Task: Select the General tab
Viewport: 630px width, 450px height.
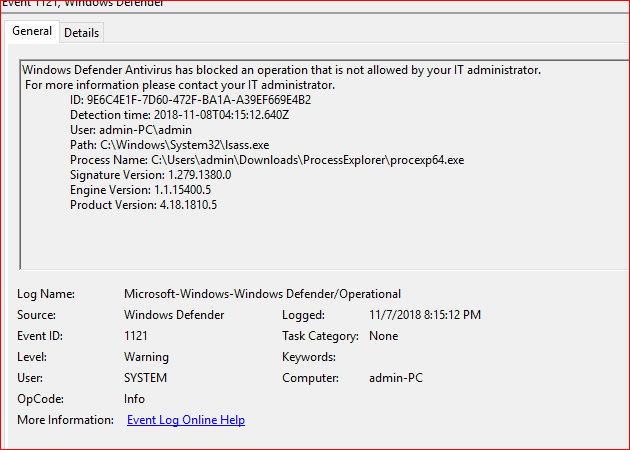Action: click(x=32, y=32)
